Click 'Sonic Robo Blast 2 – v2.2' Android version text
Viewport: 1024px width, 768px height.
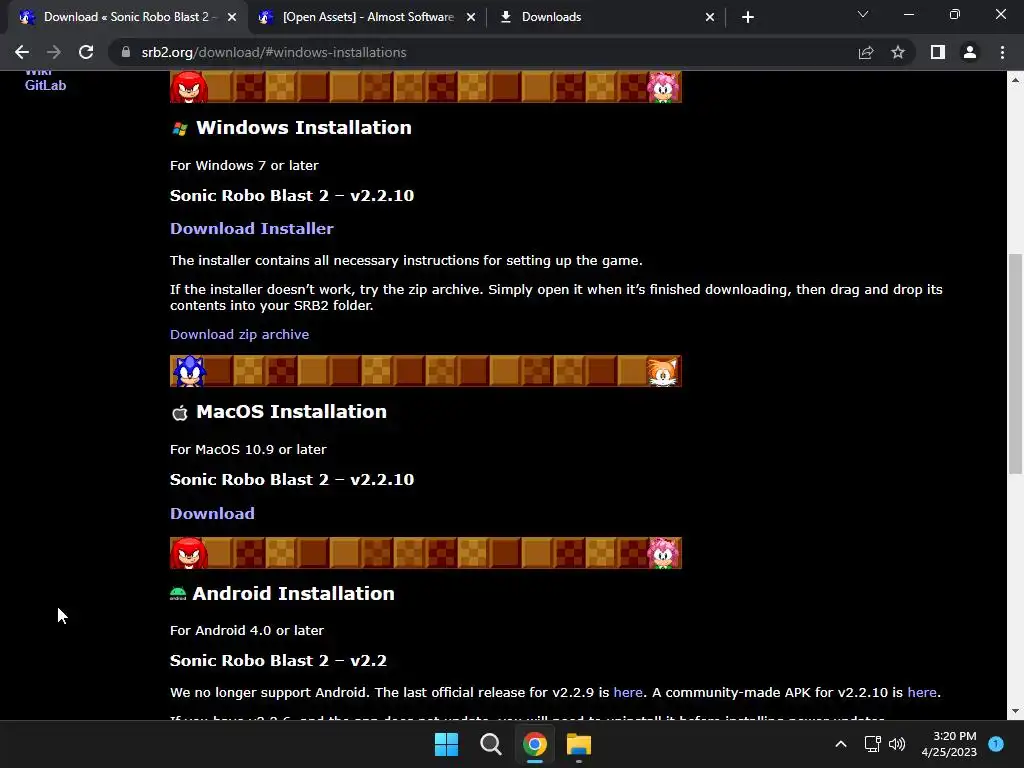278,661
